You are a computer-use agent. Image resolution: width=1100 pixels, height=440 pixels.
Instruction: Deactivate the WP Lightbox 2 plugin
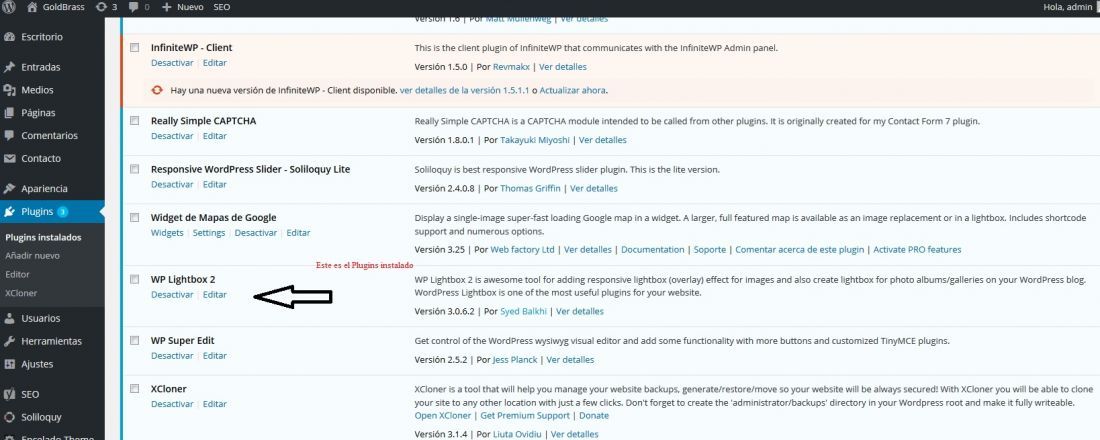(172, 295)
